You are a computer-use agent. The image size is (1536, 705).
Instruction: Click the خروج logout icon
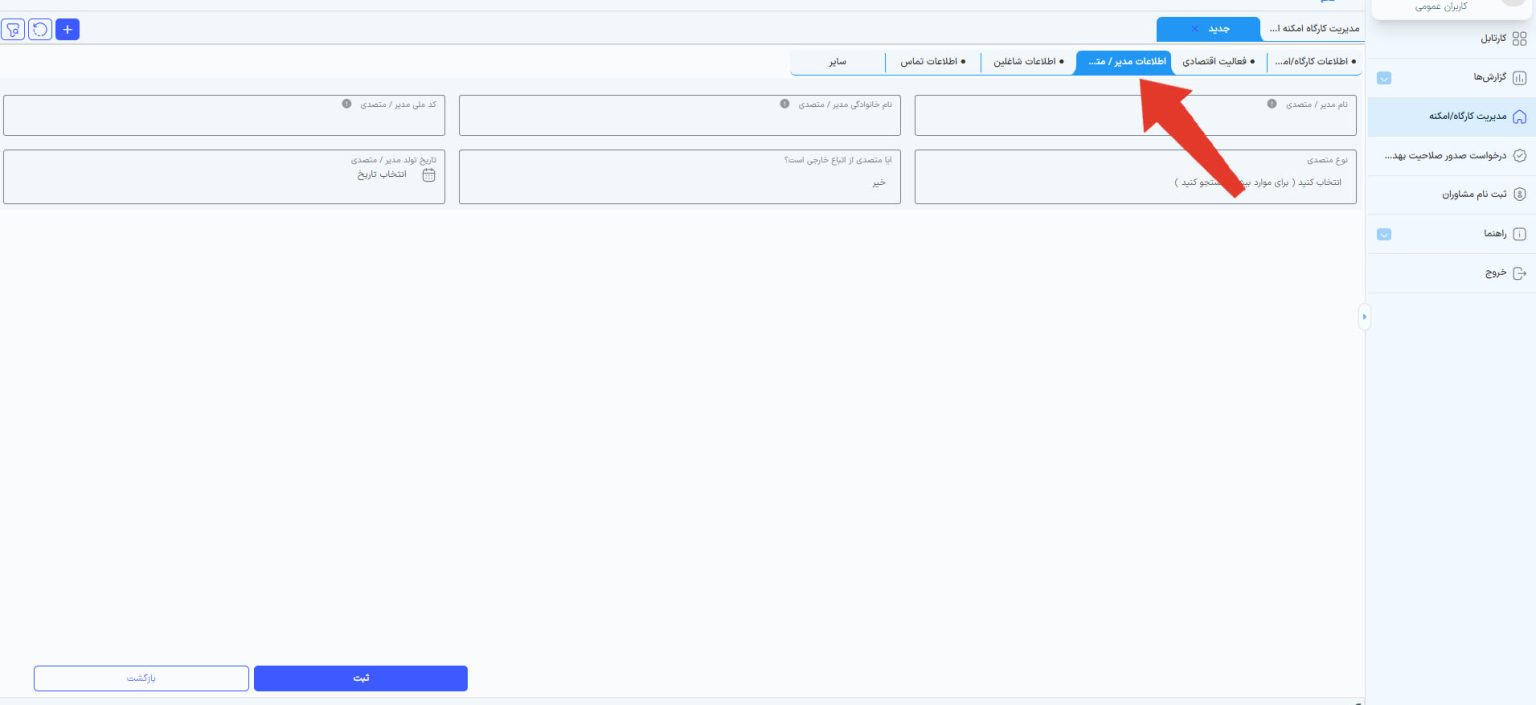pos(1519,273)
